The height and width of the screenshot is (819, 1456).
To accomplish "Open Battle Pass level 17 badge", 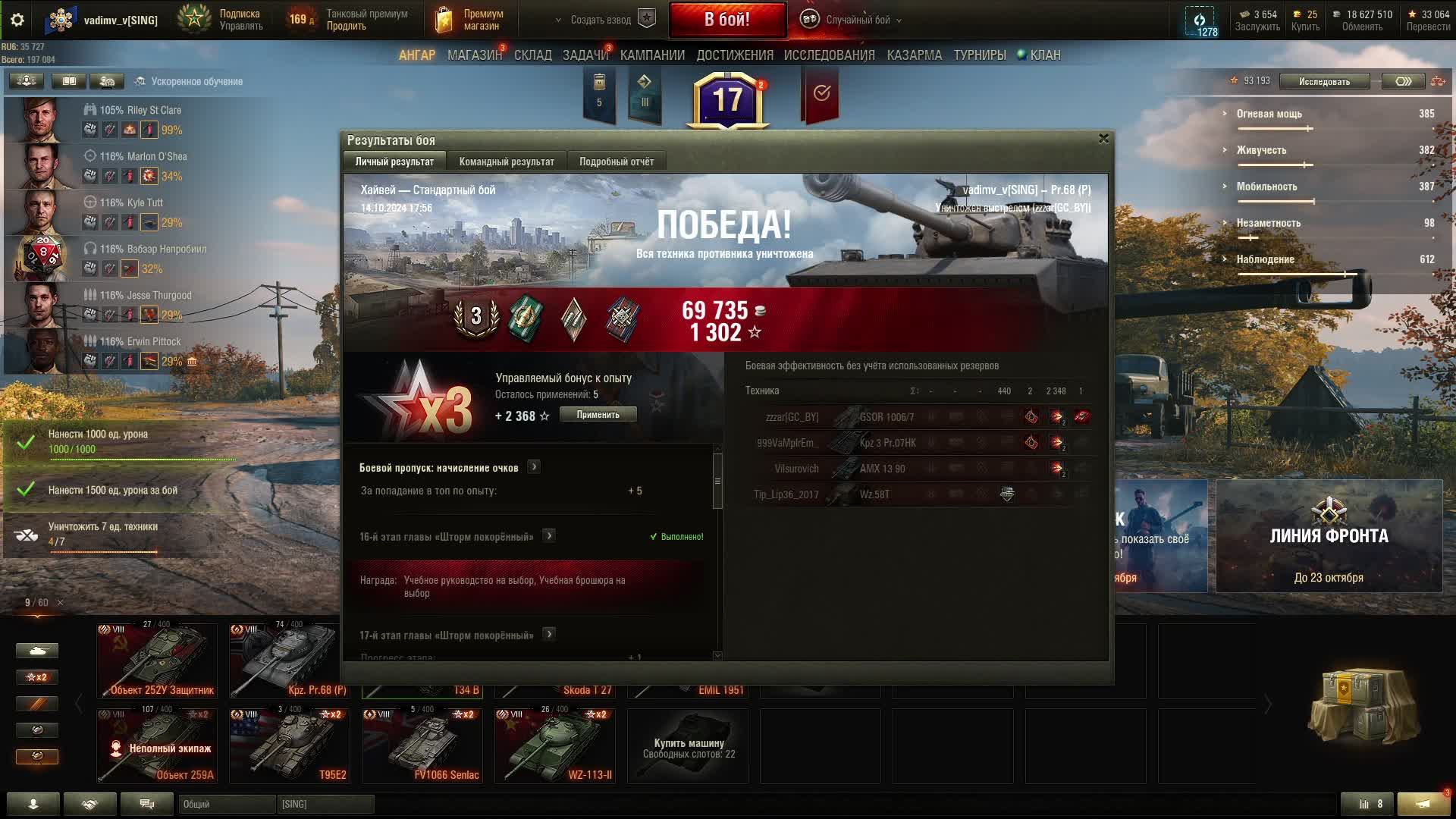I will 726,100.
